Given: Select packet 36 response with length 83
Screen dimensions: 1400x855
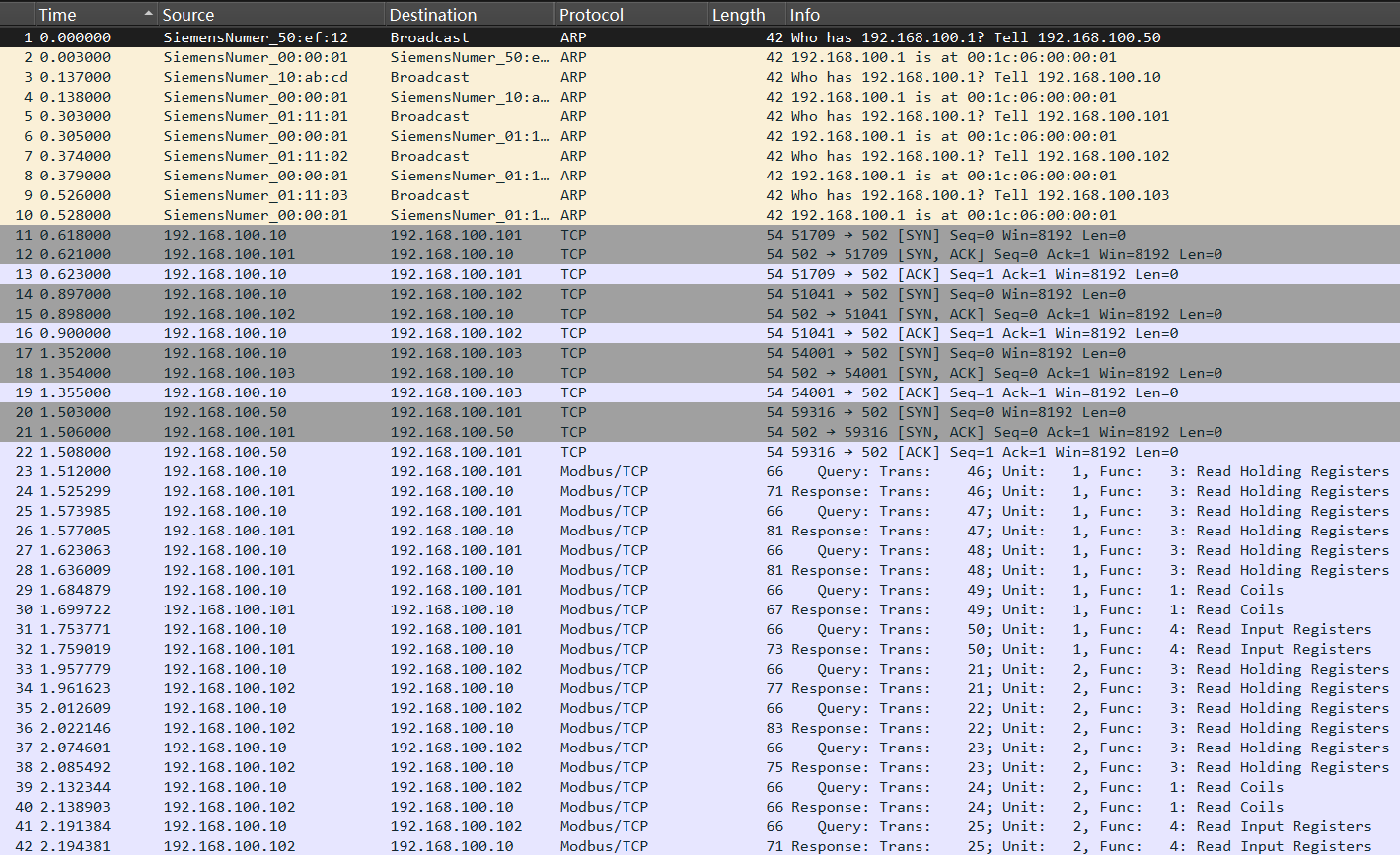Looking at the screenshot, I should 691,728.
